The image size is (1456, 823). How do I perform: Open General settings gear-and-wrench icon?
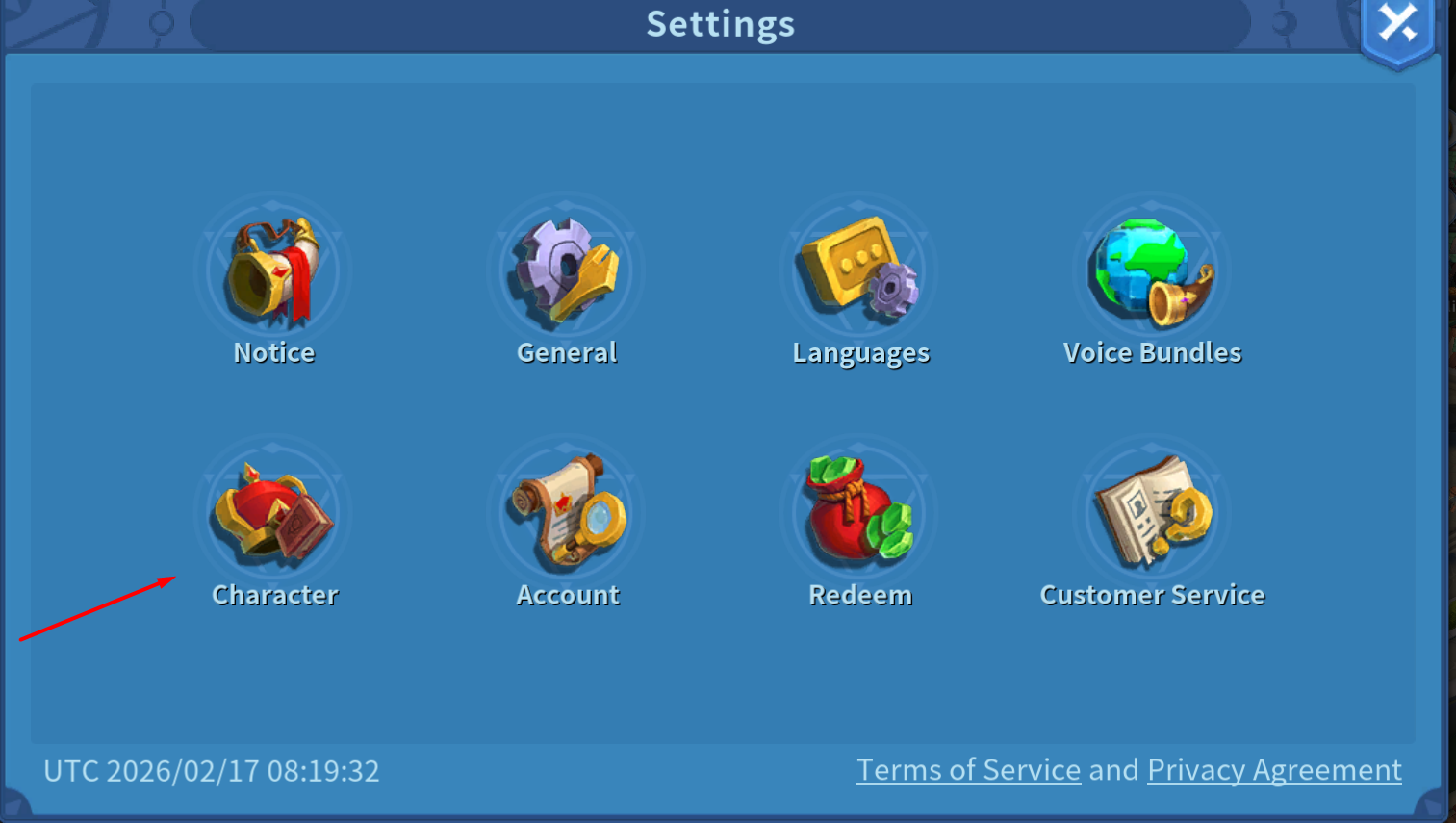pos(567,270)
